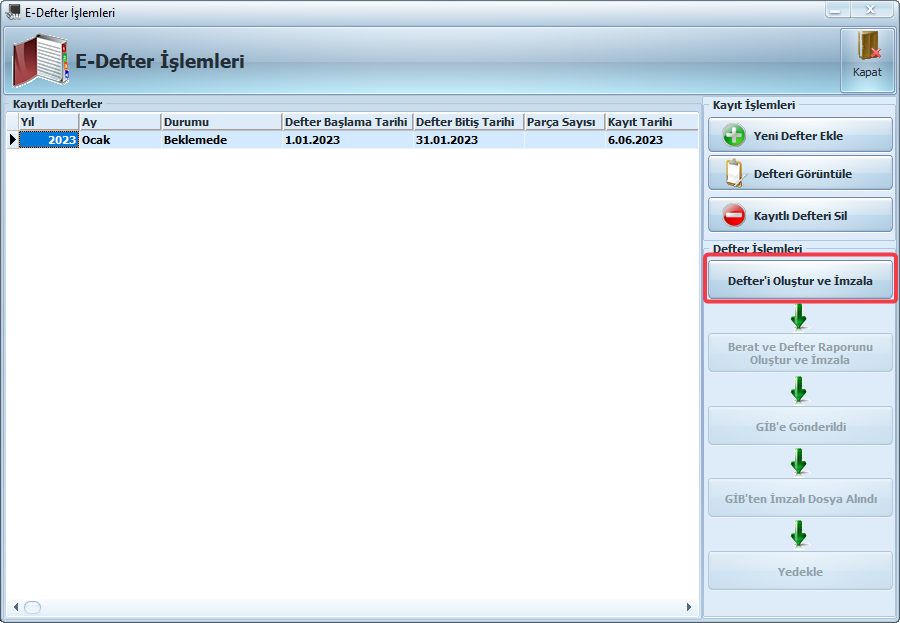Click the horizontal scrollbar right arrow

pos(689,607)
